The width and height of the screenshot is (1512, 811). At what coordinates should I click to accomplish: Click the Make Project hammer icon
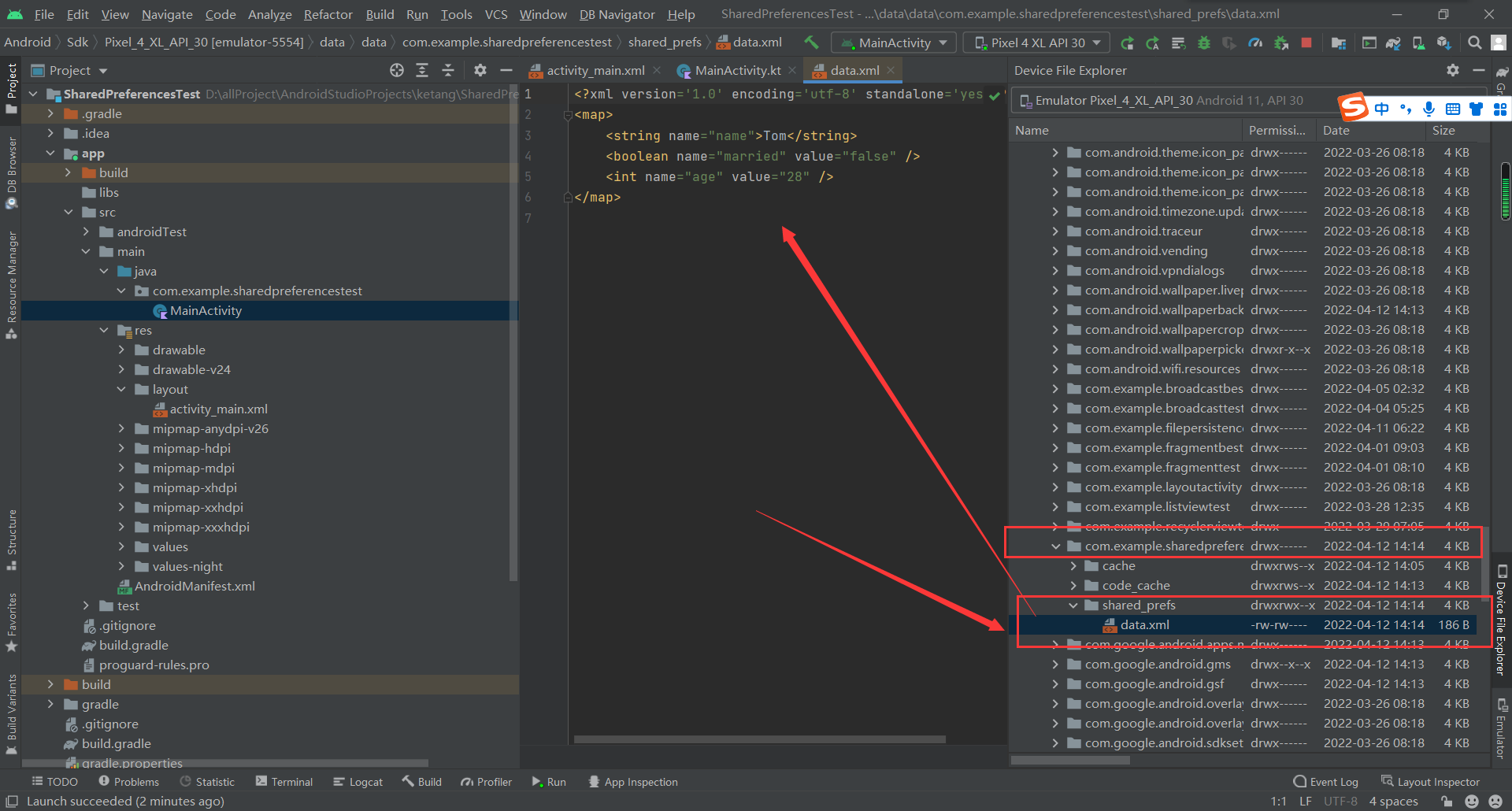(811, 43)
